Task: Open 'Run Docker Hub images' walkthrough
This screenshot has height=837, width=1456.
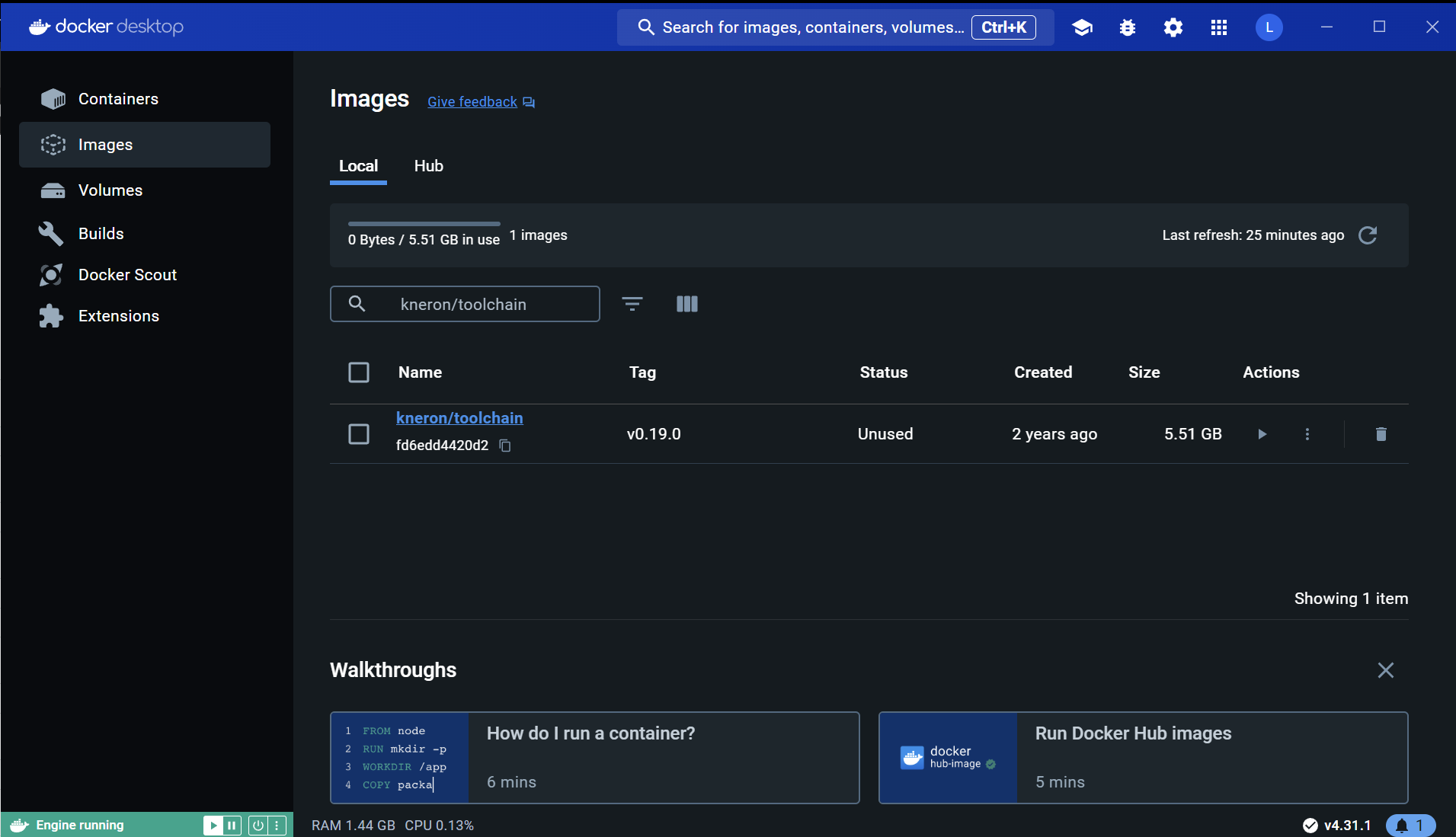Action: (1144, 758)
